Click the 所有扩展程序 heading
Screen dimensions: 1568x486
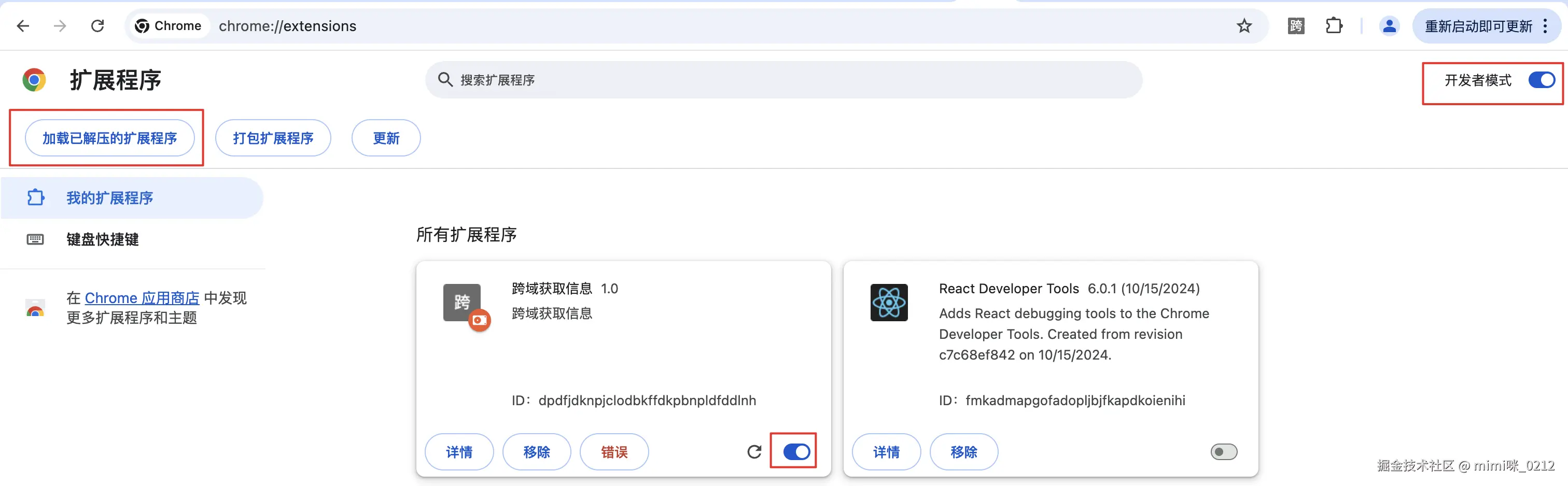pyautogui.click(x=466, y=235)
